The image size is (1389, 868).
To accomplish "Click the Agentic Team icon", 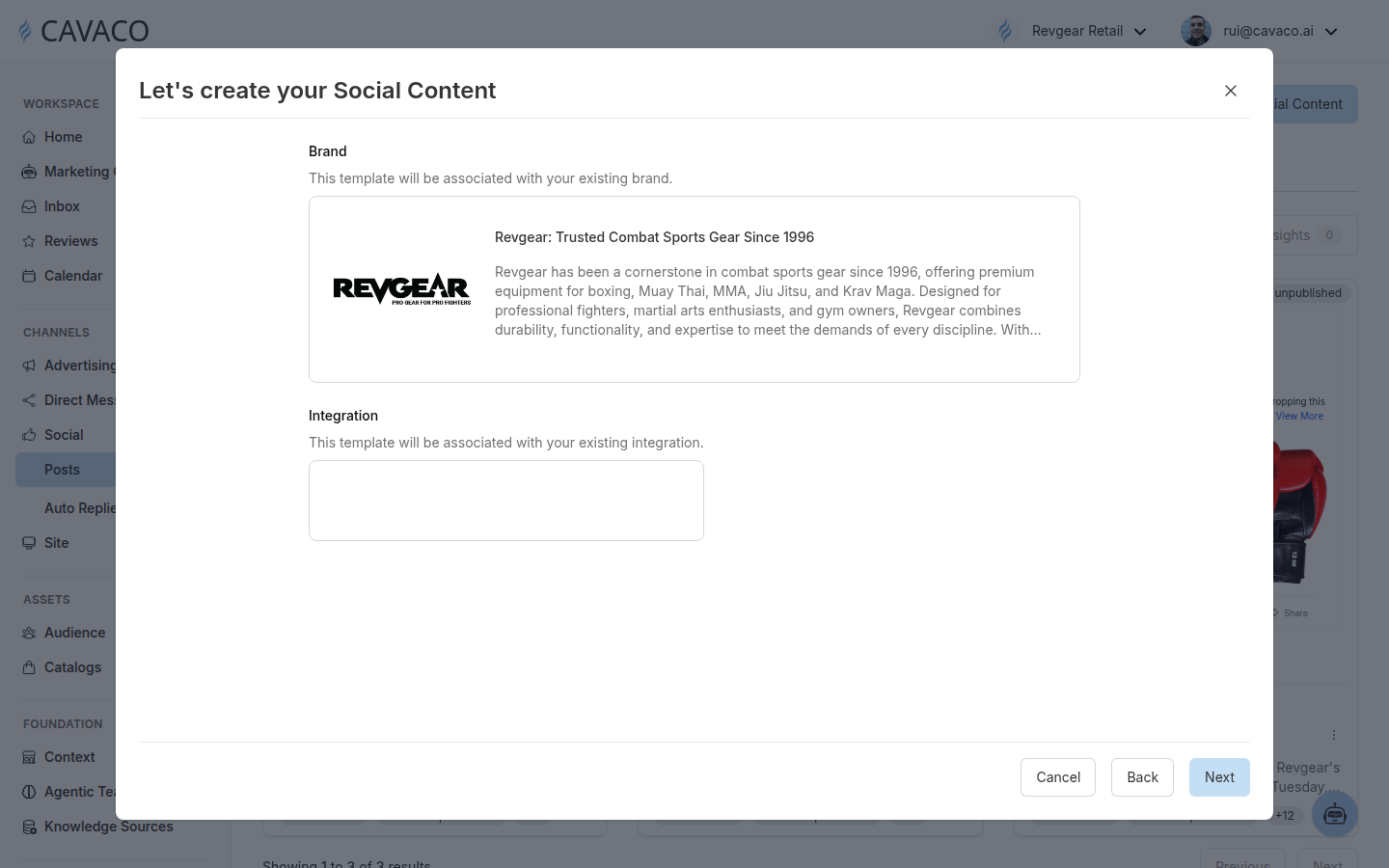I will (29, 792).
